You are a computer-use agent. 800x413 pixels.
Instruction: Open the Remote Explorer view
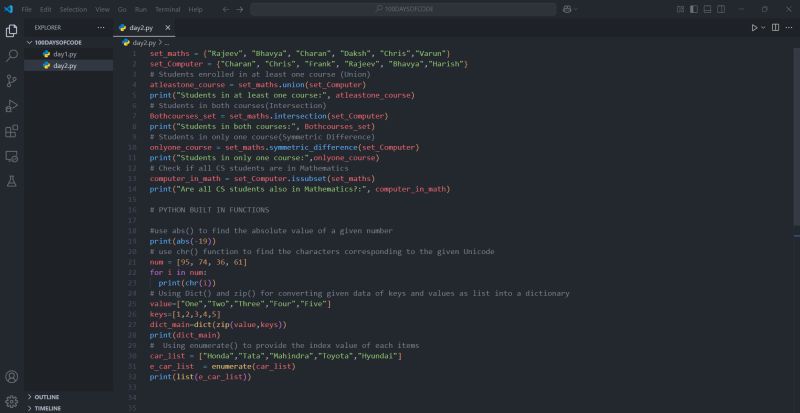[x=12, y=156]
